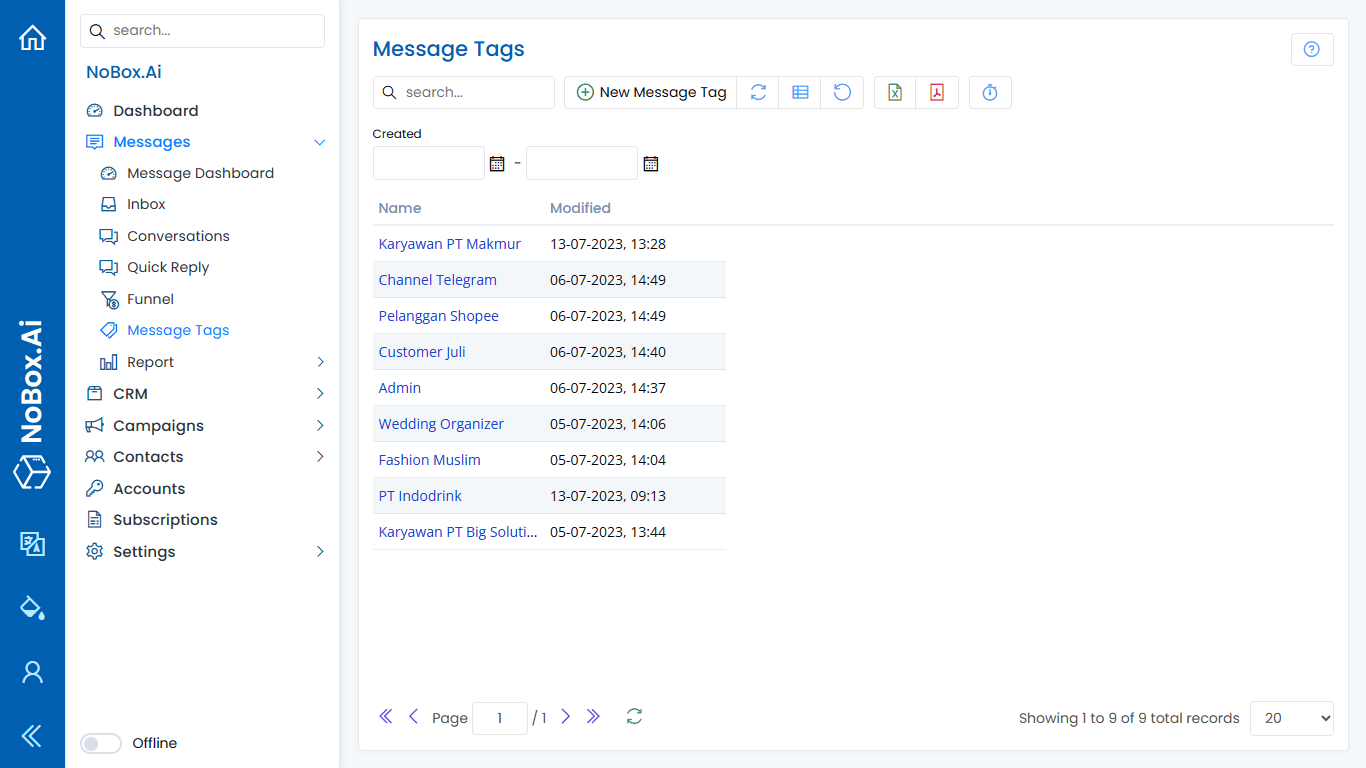Open the Karyawan PT Makmur tag
The height and width of the screenshot is (768, 1366).
click(x=449, y=243)
